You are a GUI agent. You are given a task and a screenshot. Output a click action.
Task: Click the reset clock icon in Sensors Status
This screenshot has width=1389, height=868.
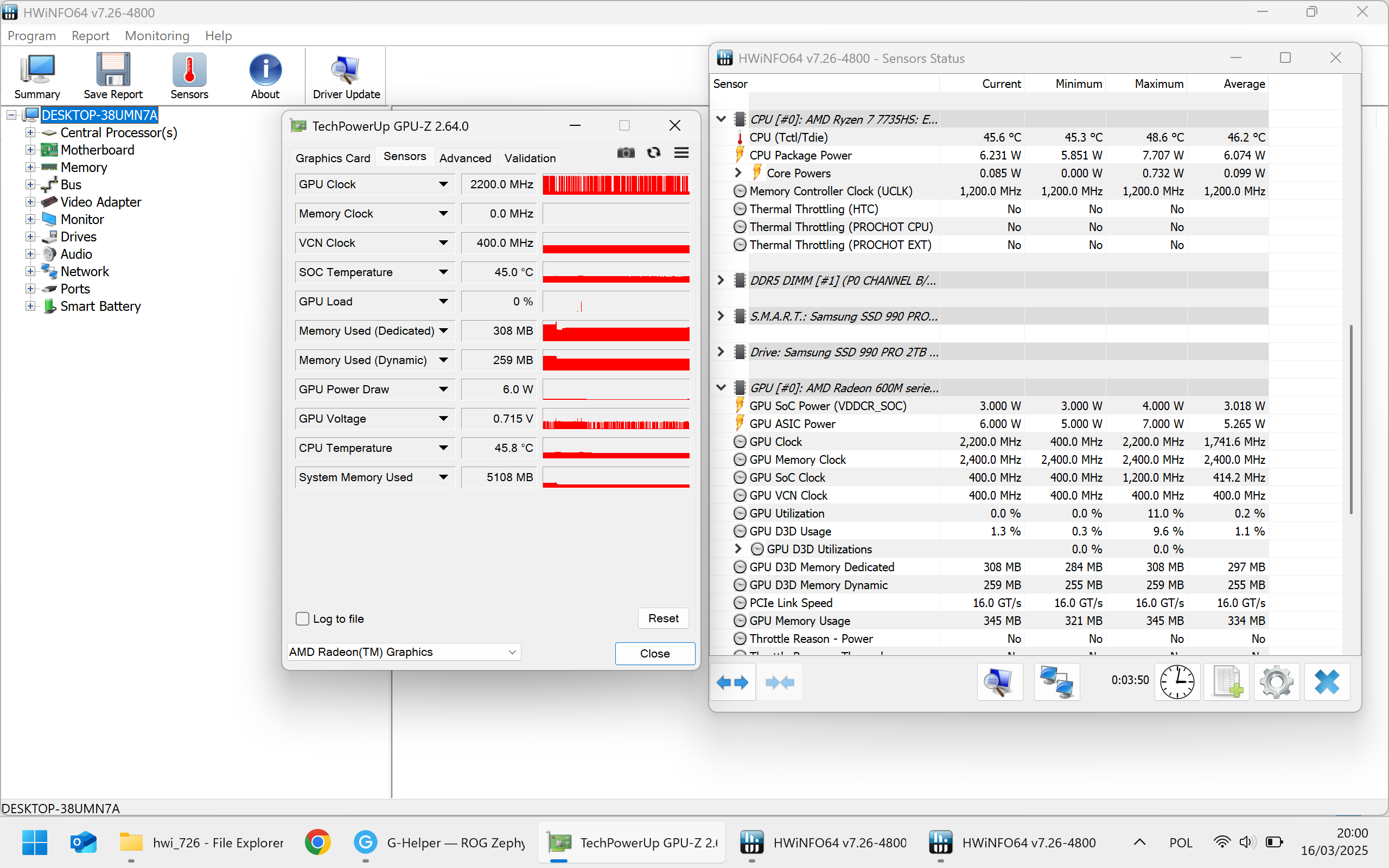click(x=1177, y=682)
